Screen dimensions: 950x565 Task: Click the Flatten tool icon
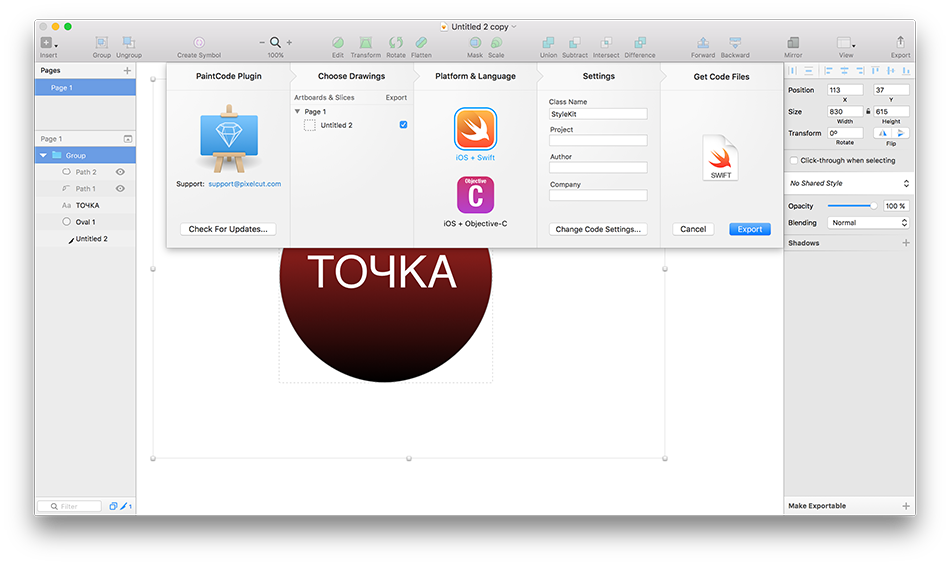(421, 42)
